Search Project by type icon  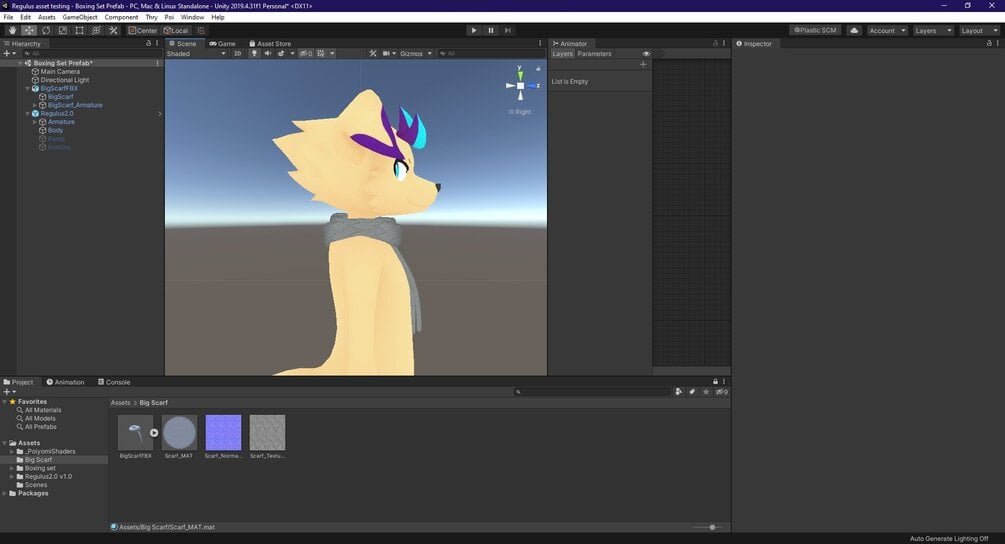(679, 392)
